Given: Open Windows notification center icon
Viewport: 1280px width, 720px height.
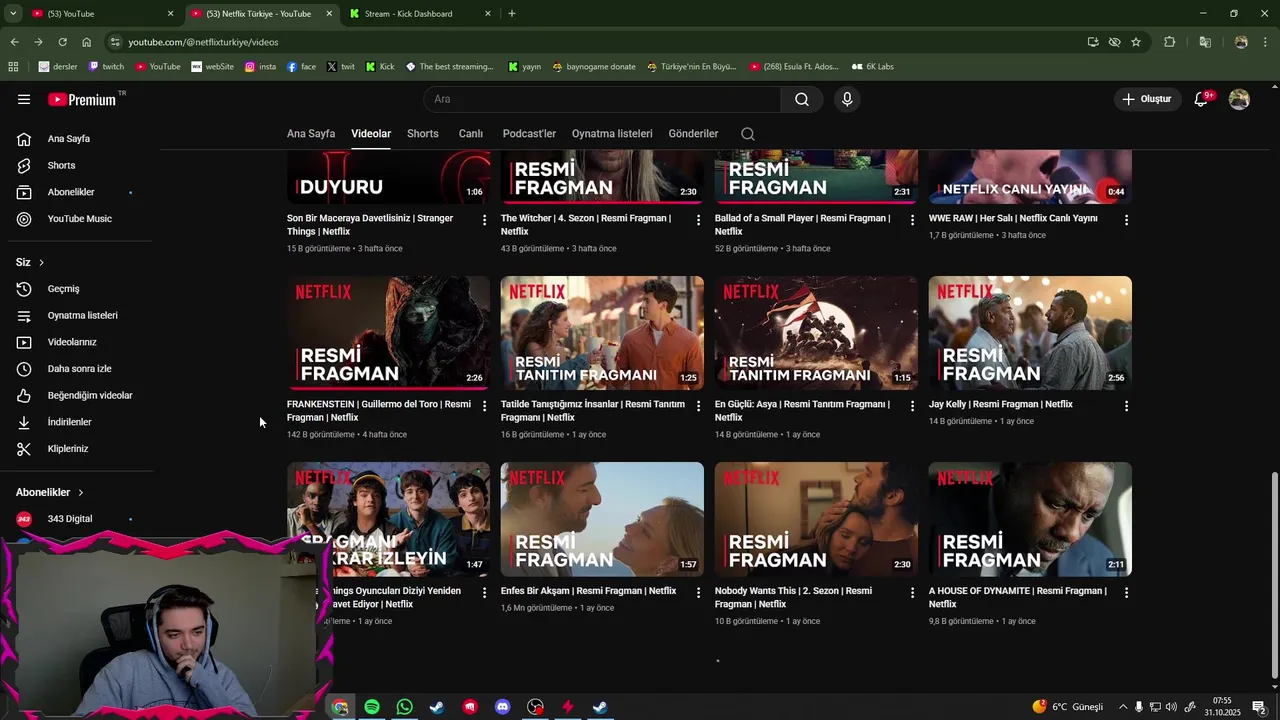Looking at the screenshot, I should 1259,707.
